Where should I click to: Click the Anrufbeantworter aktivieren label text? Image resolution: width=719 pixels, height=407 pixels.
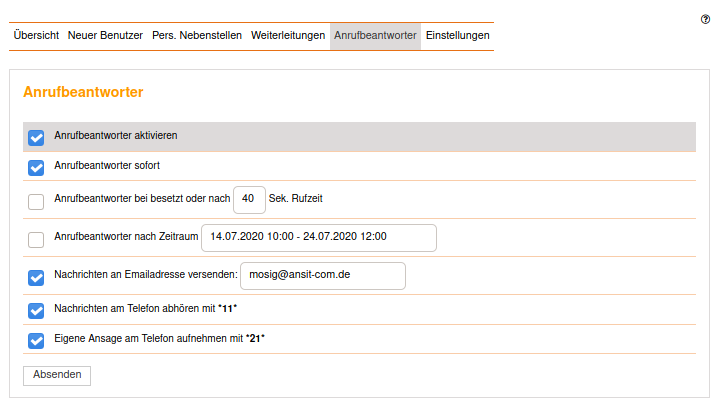pos(116,136)
